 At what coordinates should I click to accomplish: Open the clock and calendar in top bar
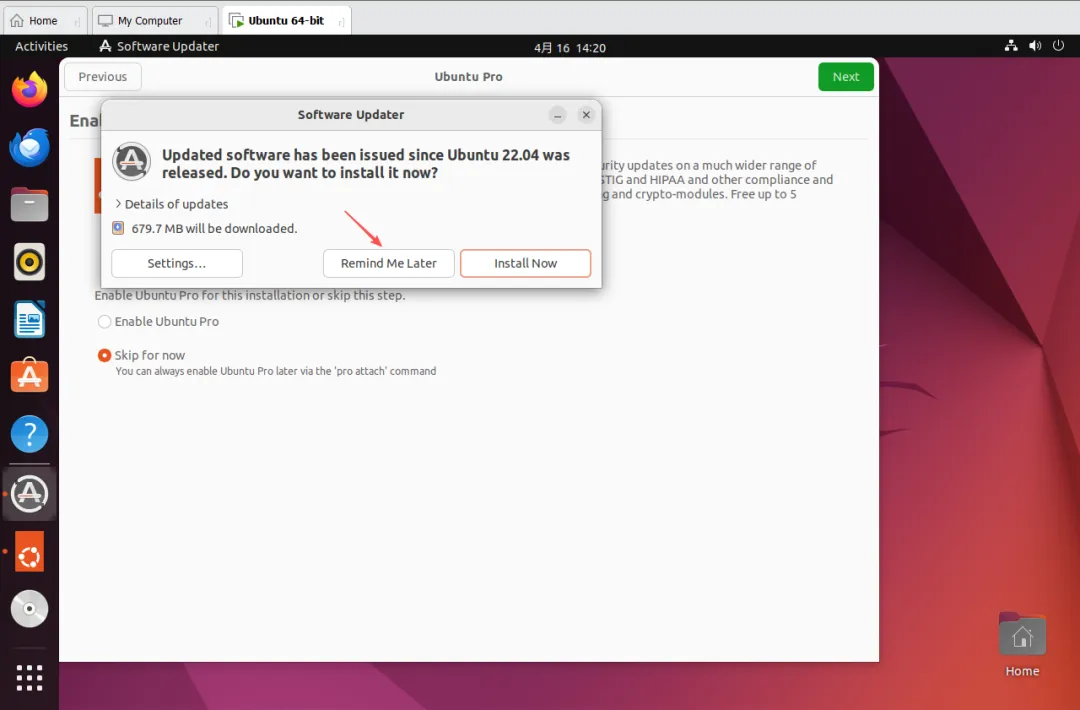point(570,48)
